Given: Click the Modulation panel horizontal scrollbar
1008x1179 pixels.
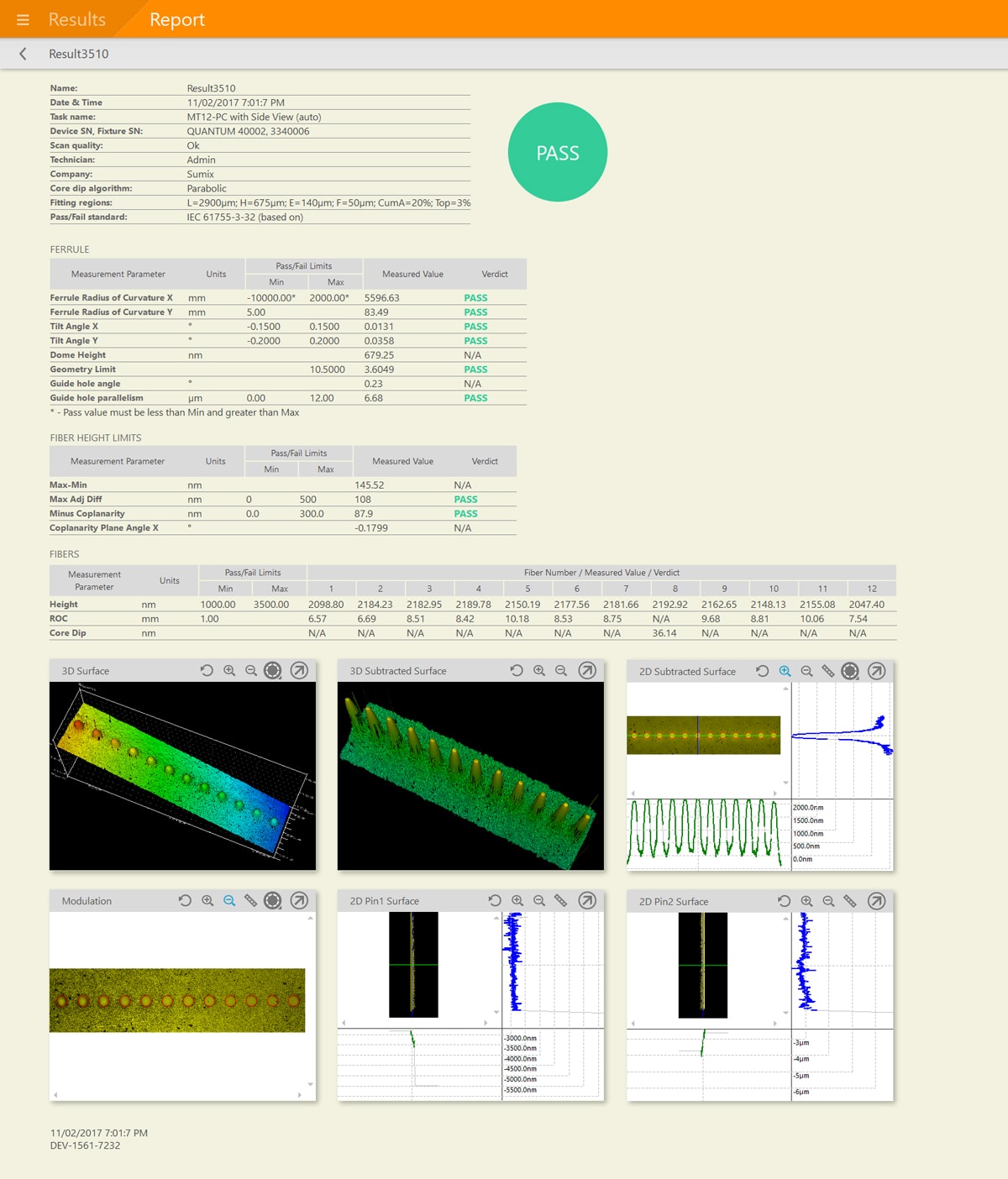Looking at the screenshot, I should coord(177,1095).
